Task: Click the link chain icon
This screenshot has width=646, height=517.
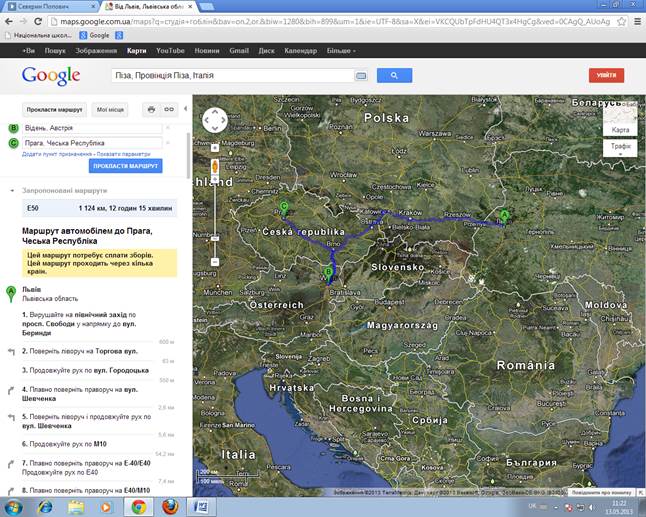Action: pyautogui.click(x=169, y=110)
